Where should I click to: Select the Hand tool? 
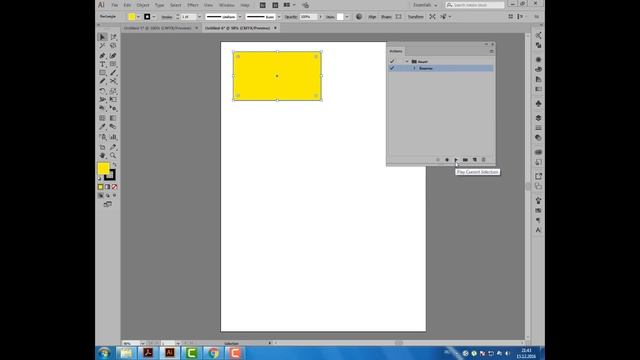[x=102, y=156]
